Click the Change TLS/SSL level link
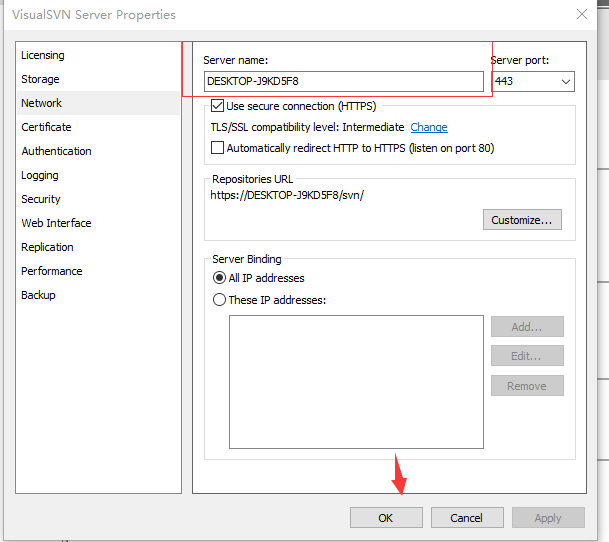 point(429,127)
